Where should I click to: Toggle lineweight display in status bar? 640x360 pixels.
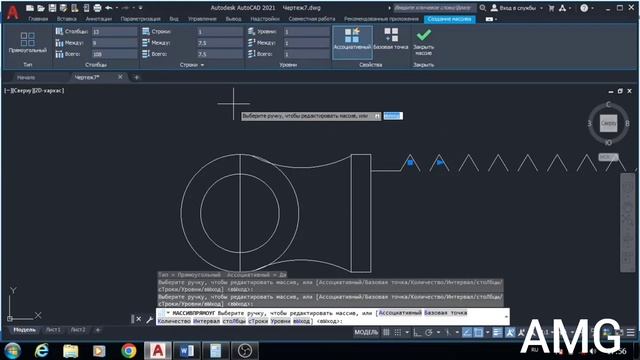(x=497, y=333)
